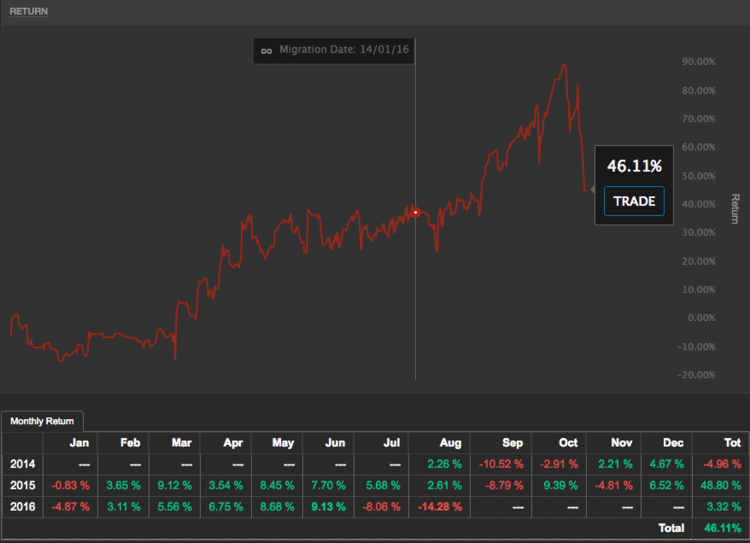The height and width of the screenshot is (543, 750).
Task: Click the Aug column header
Action: coord(443,442)
